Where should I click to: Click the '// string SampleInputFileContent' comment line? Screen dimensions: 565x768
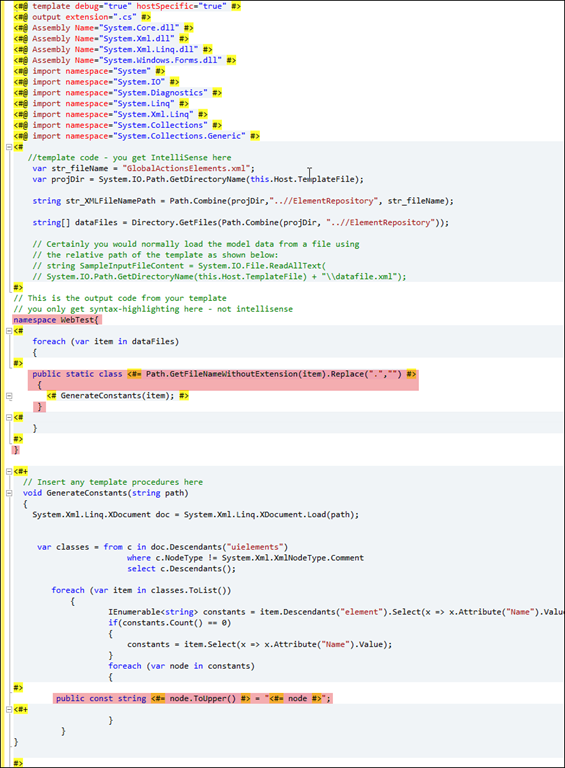click(179, 265)
